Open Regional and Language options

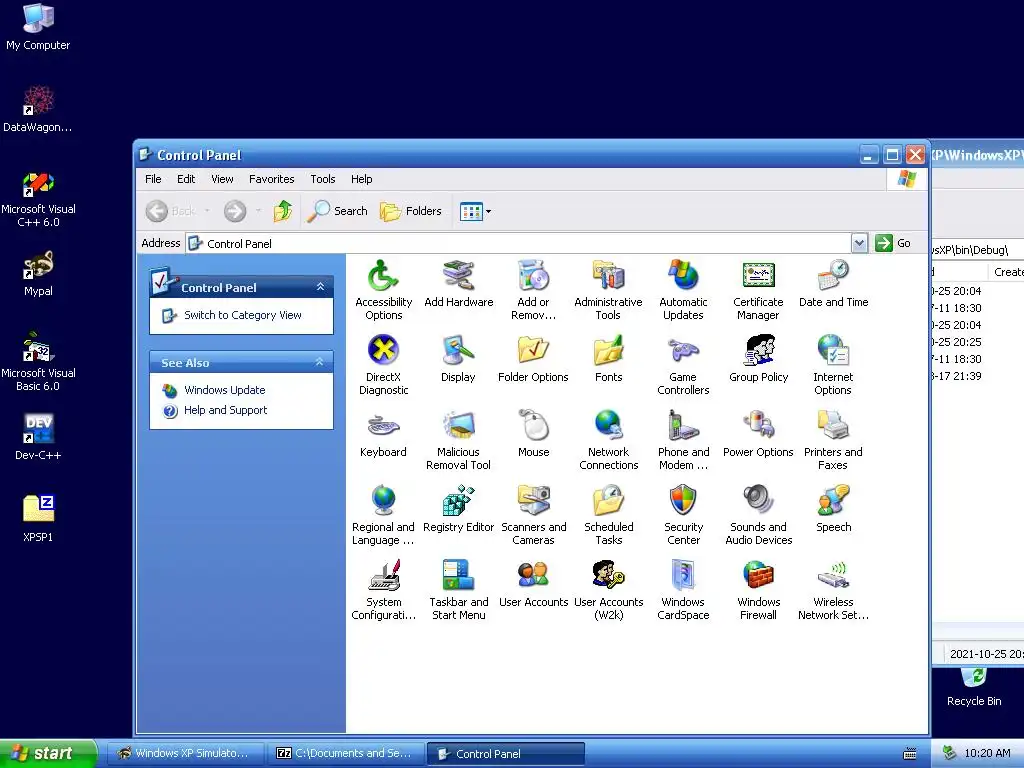pos(383,515)
